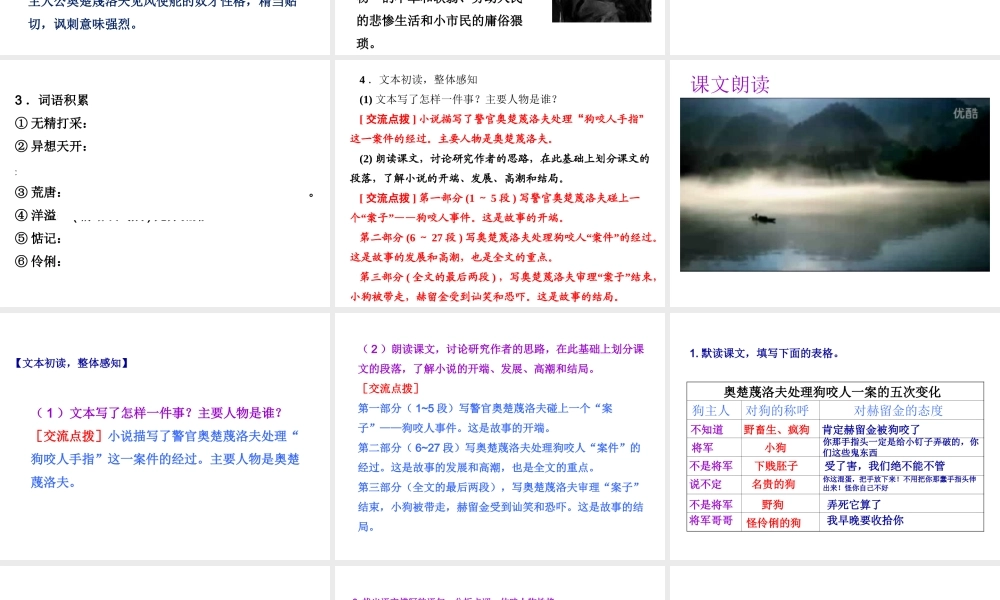Select the cell 肯定赫留金被狗咬了

pyautogui.click(x=871, y=430)
